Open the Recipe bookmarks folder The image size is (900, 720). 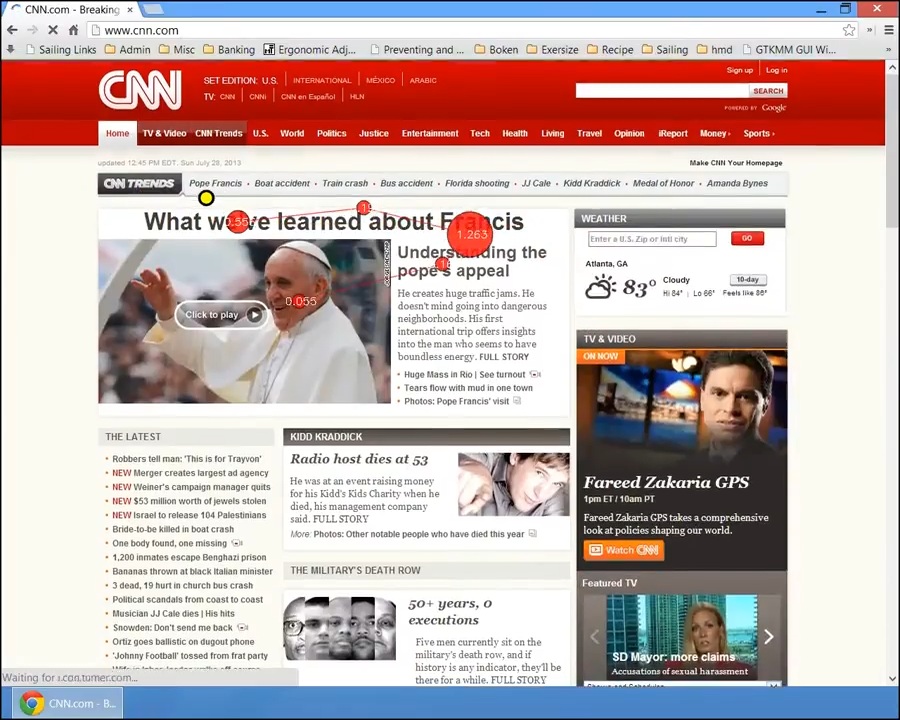[610, 50]
